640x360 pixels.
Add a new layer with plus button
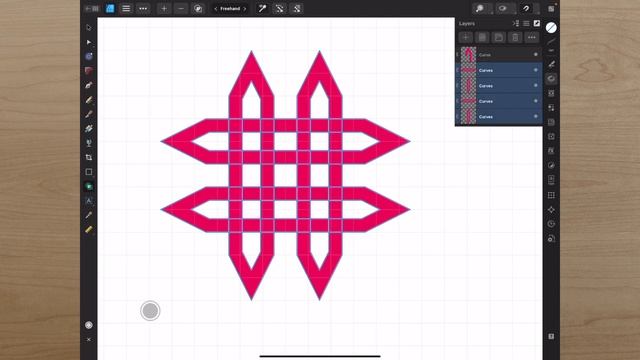pos(466,38)
